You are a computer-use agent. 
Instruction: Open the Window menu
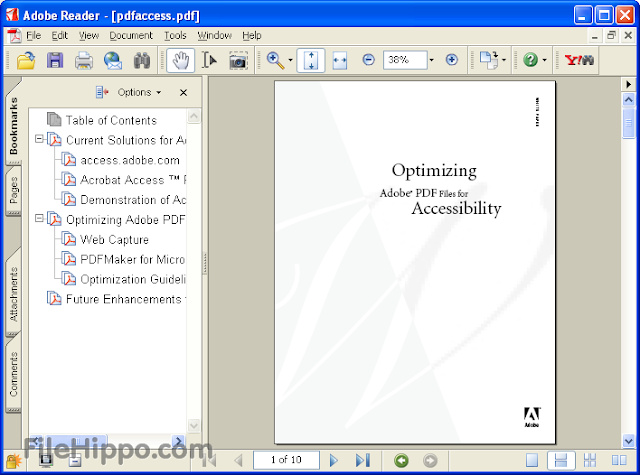pyautogui.click(x=215, y=36)
